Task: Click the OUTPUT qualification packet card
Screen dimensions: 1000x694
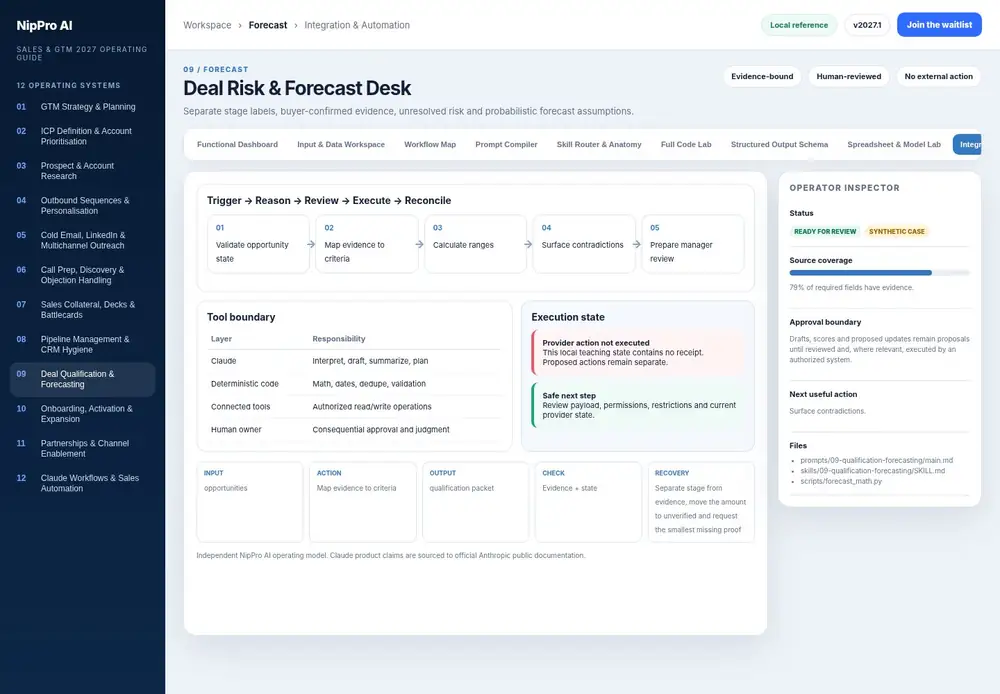Action: pos(475,502)
